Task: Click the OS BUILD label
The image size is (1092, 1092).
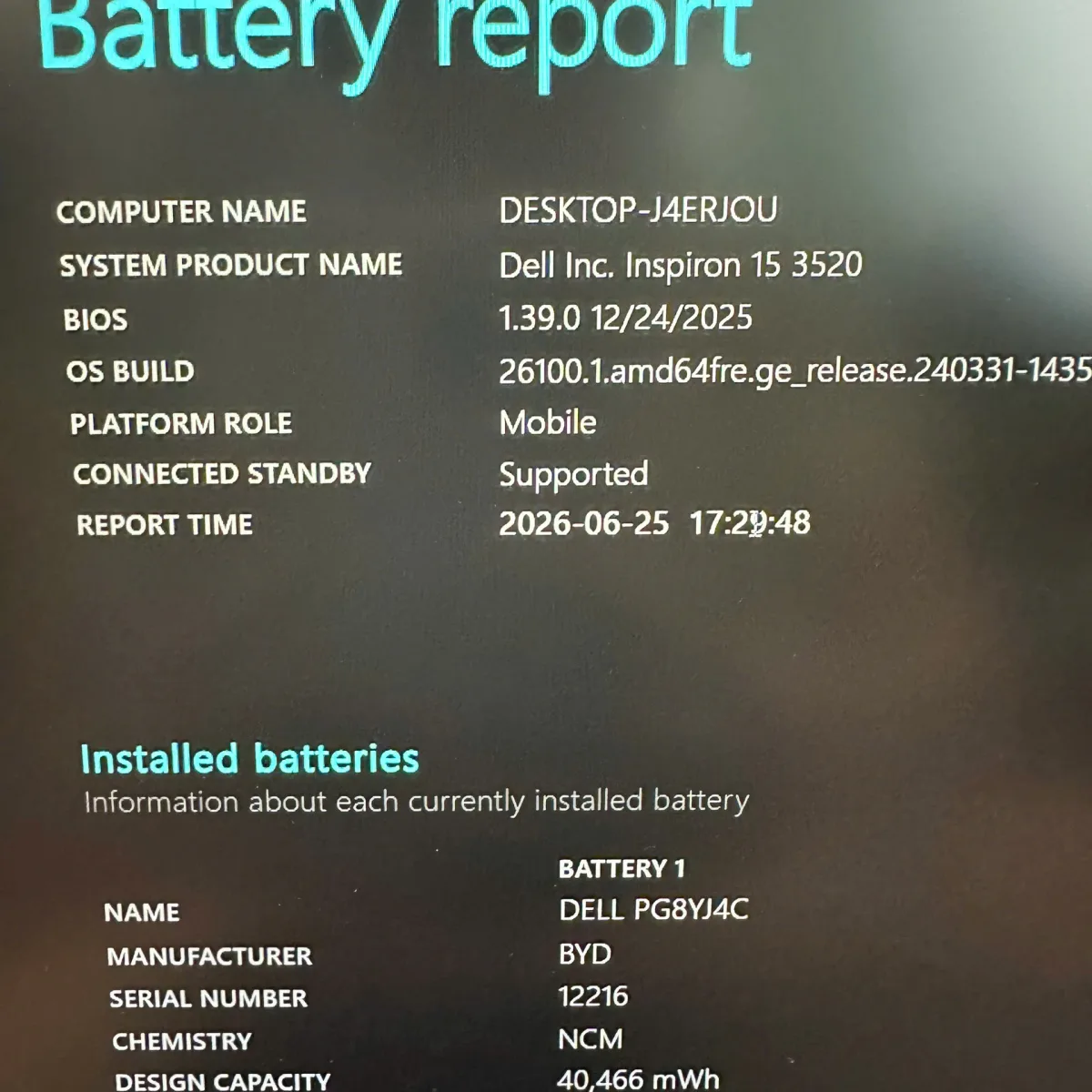Action: [x=130, y=371]
